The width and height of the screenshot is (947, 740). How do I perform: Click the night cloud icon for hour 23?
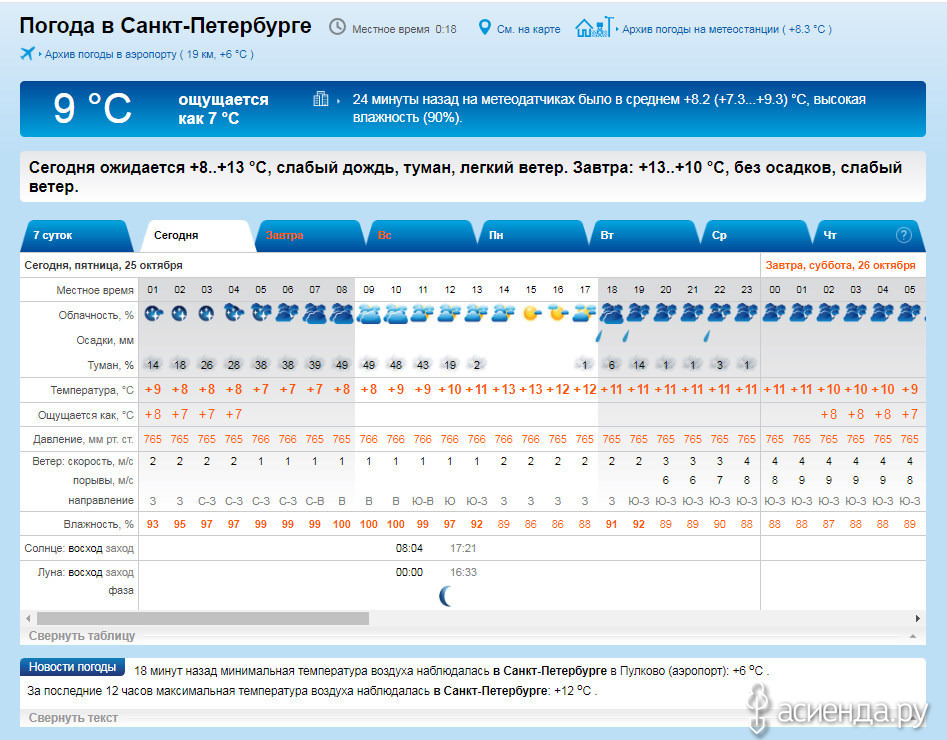(x=746, y=314)
